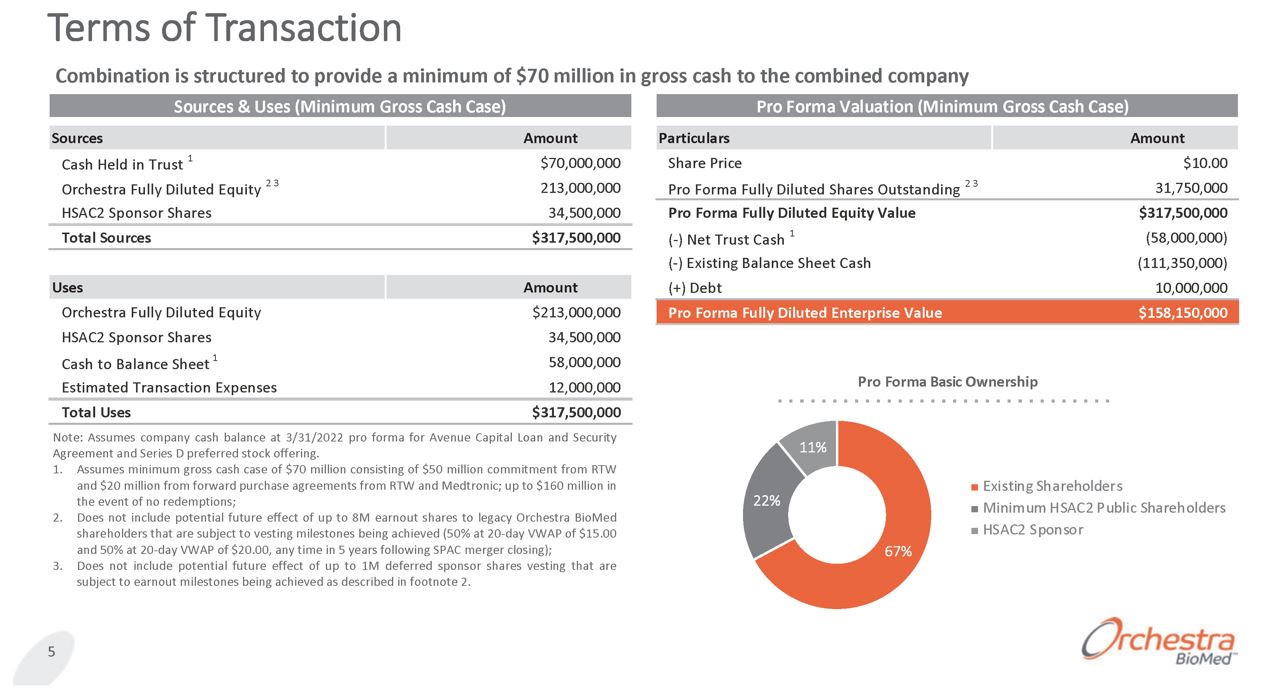Click the Sources & Uses section header
Viewport: 1276px width, 695px height.
340,106
